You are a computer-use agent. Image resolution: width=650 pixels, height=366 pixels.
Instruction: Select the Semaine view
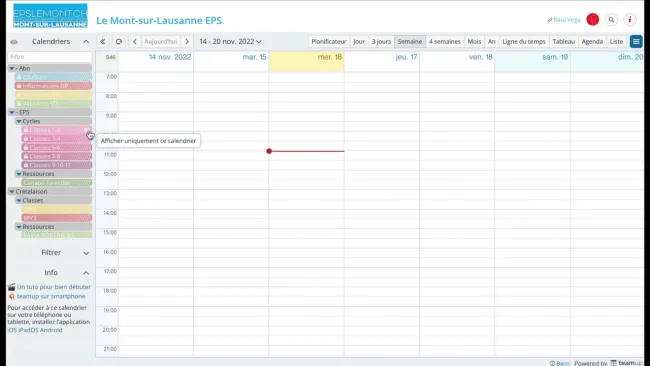[410, 41]
